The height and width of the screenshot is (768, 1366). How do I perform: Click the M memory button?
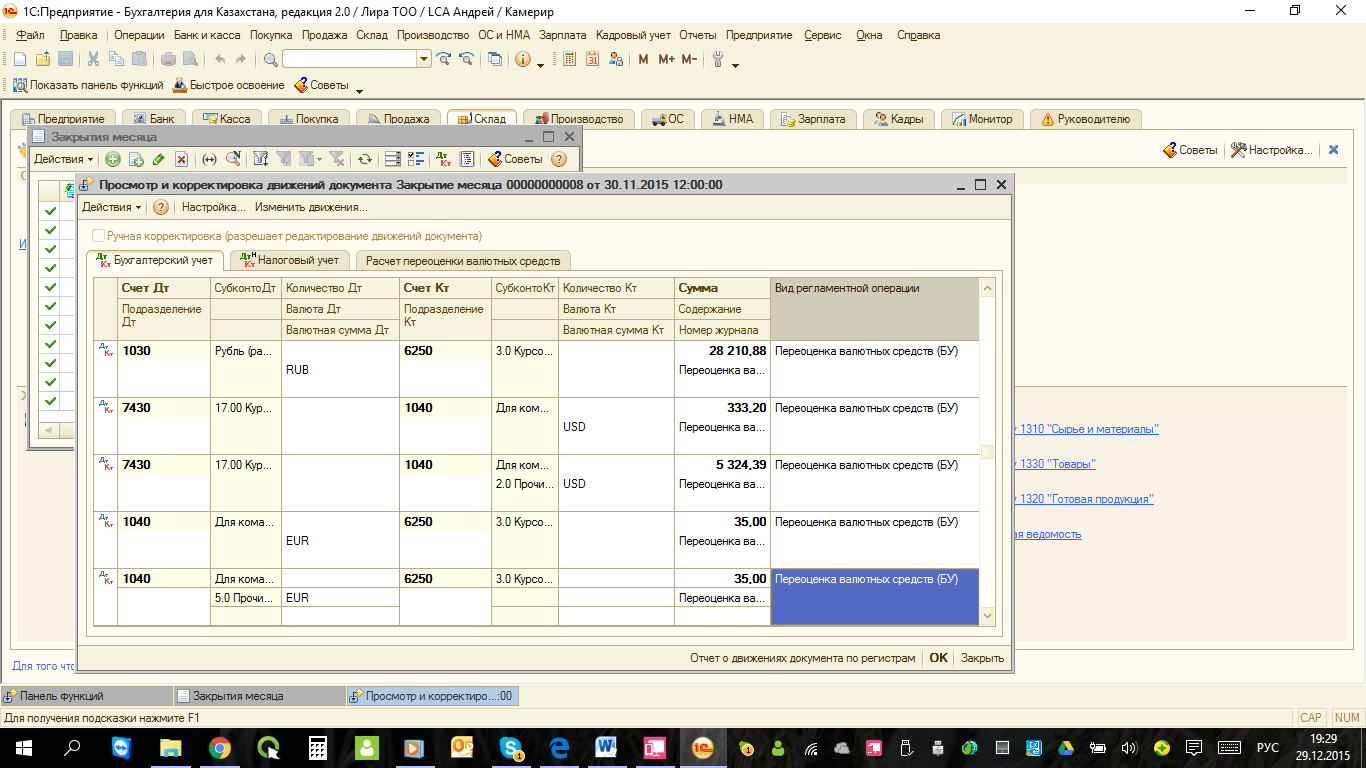coord(643,59)
